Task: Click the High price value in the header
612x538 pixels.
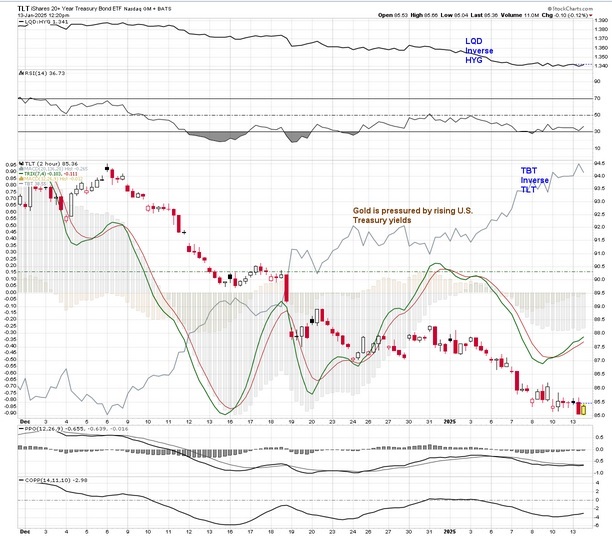Action: click(x=431, y=15)
